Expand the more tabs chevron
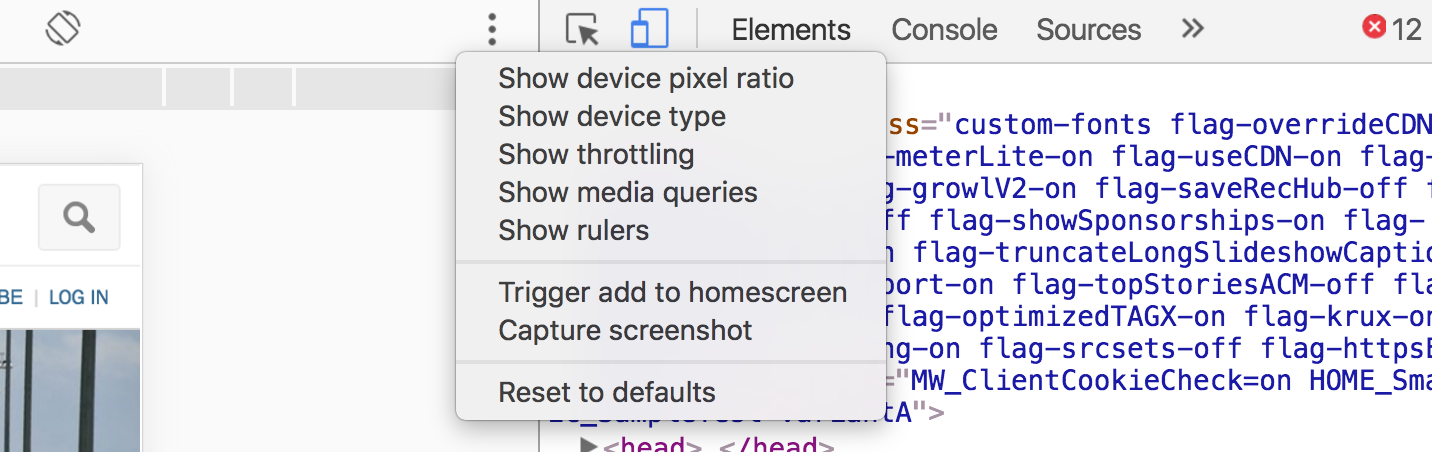Viewport: 1432px width, 452px height. 1192,29
